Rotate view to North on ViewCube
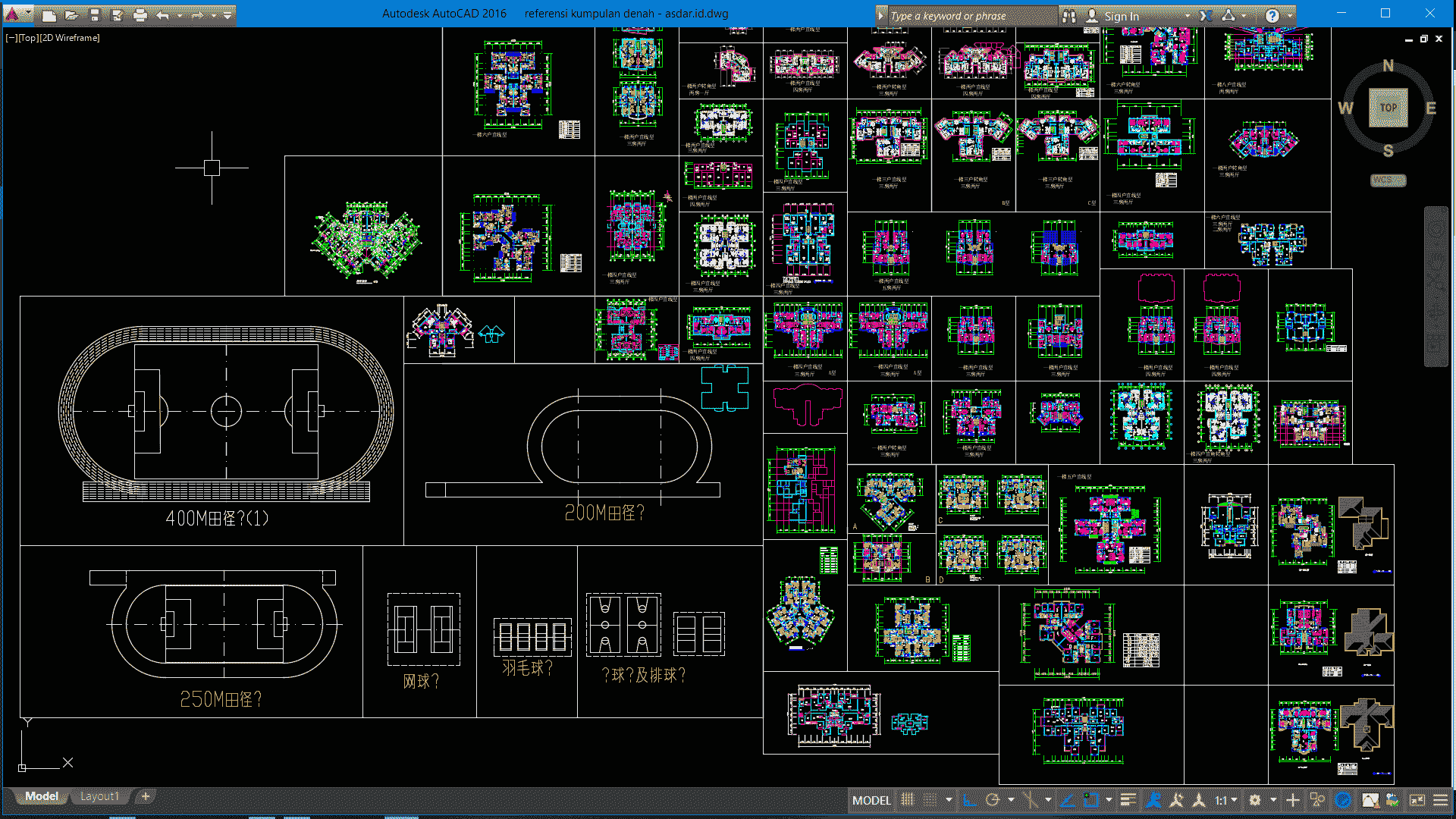The height and width of the screenshot is (819, 1456). [x=1388, y=66]
